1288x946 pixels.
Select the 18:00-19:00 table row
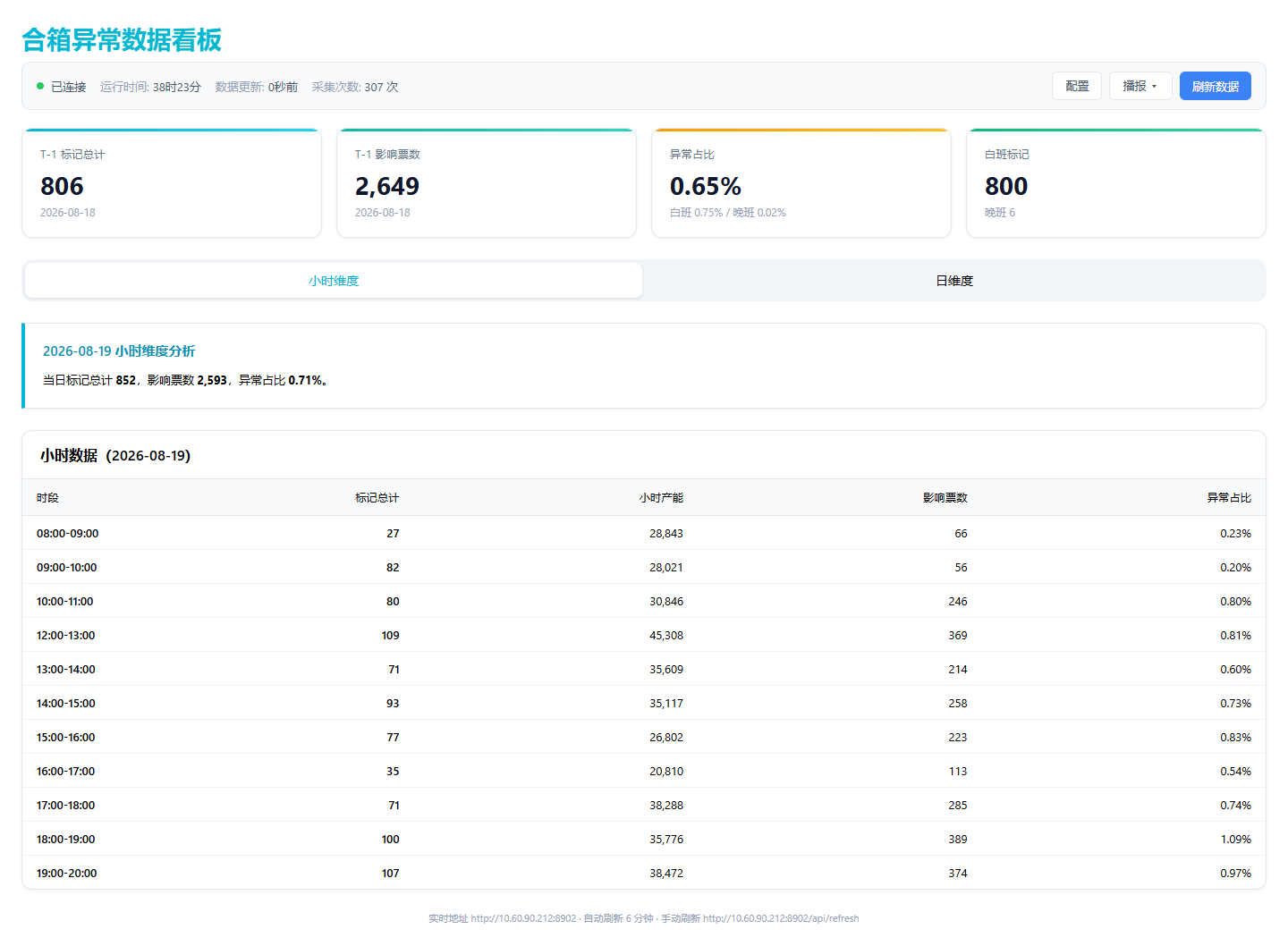click(644, 839)
